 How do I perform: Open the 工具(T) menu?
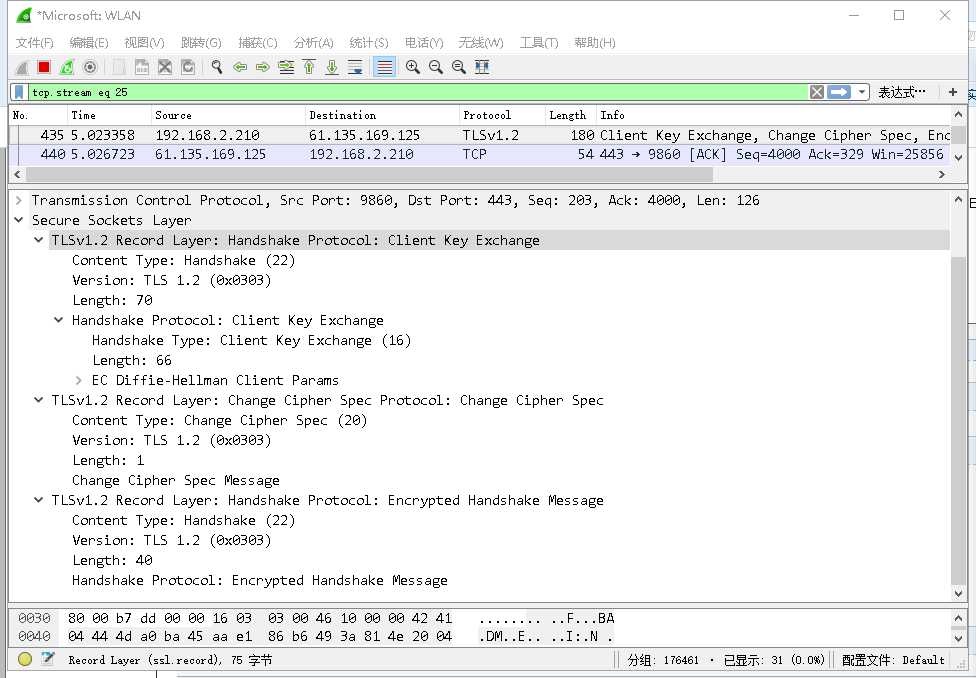(539, 42)
